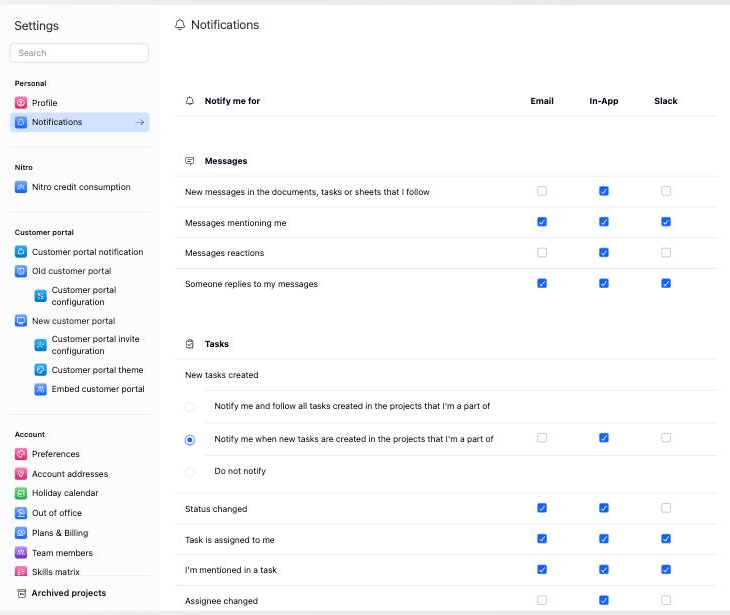
Task: Click the Team members icon
Action: (21, 553)
